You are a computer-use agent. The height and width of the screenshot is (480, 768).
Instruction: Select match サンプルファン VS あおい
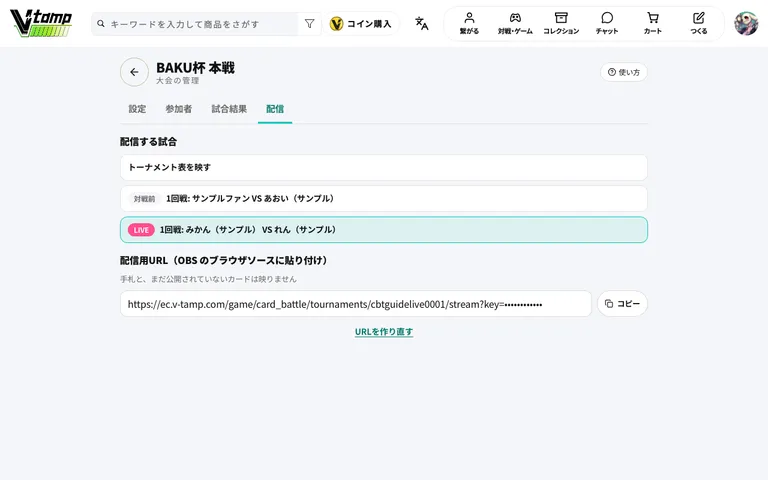pyautogui.click(x=384, y=198)
